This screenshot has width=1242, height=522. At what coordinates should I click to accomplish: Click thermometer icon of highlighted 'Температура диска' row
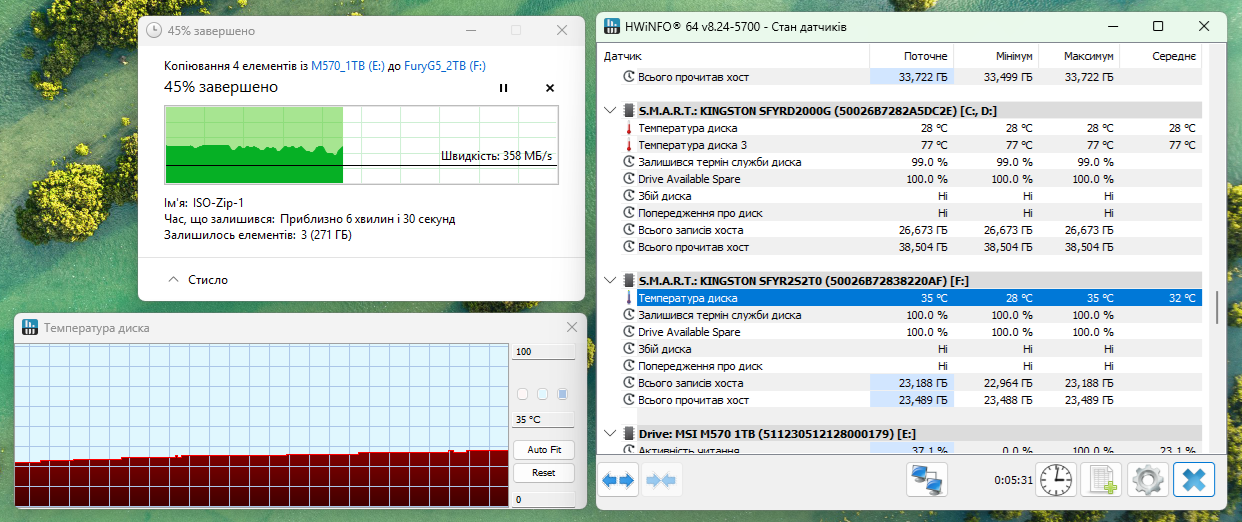click(629, 298)
